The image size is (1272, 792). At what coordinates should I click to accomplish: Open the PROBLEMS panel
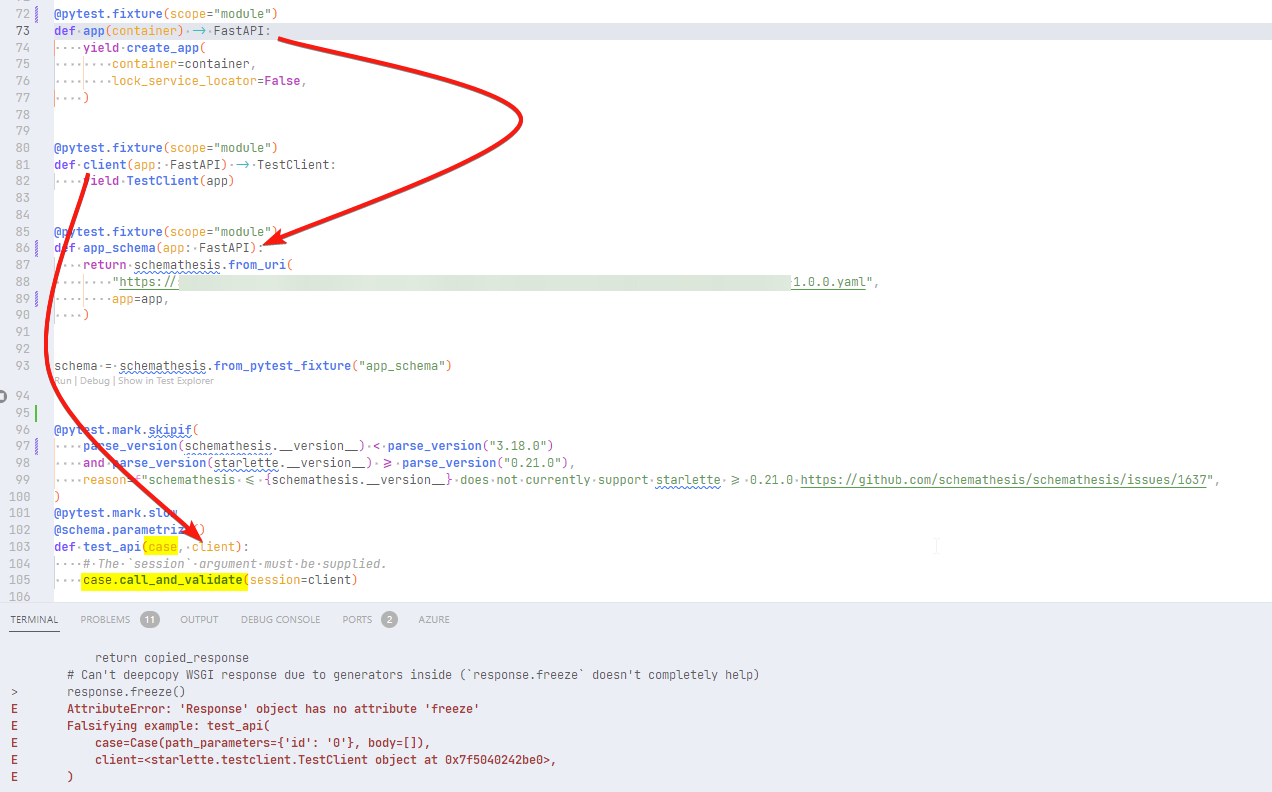coord(107,619)
